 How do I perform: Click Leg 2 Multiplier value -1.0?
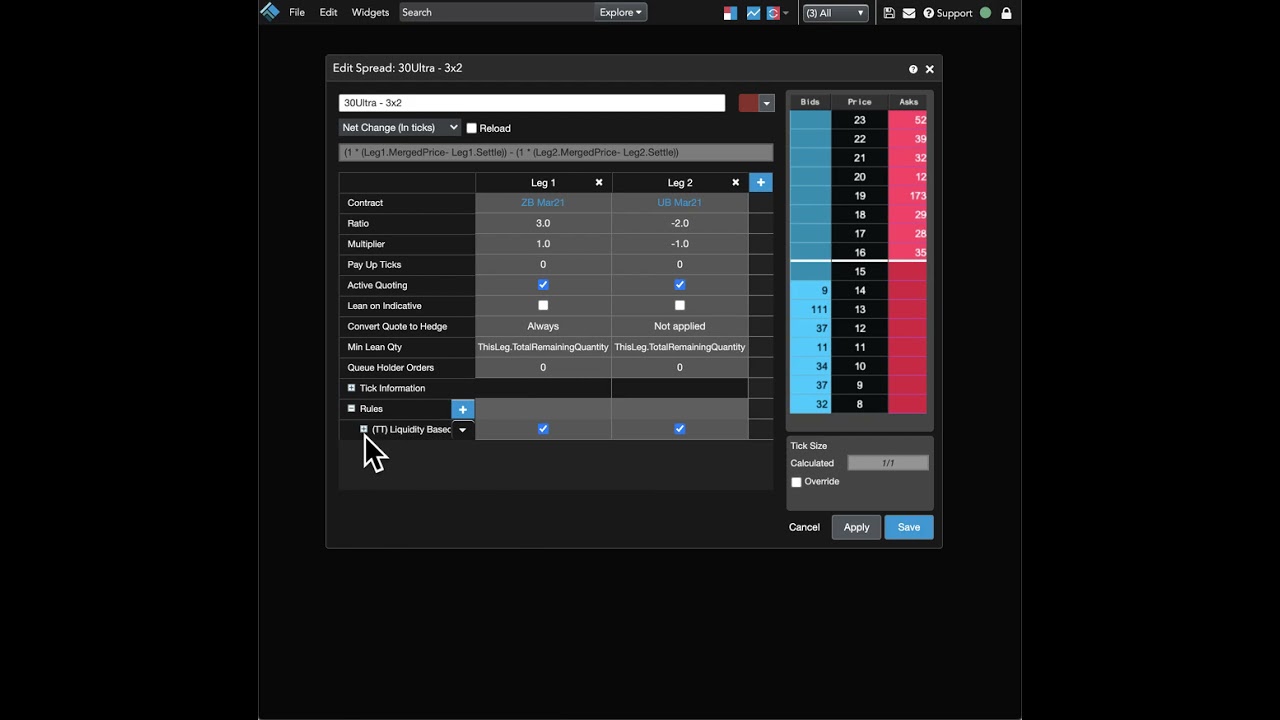pos(680,244)
